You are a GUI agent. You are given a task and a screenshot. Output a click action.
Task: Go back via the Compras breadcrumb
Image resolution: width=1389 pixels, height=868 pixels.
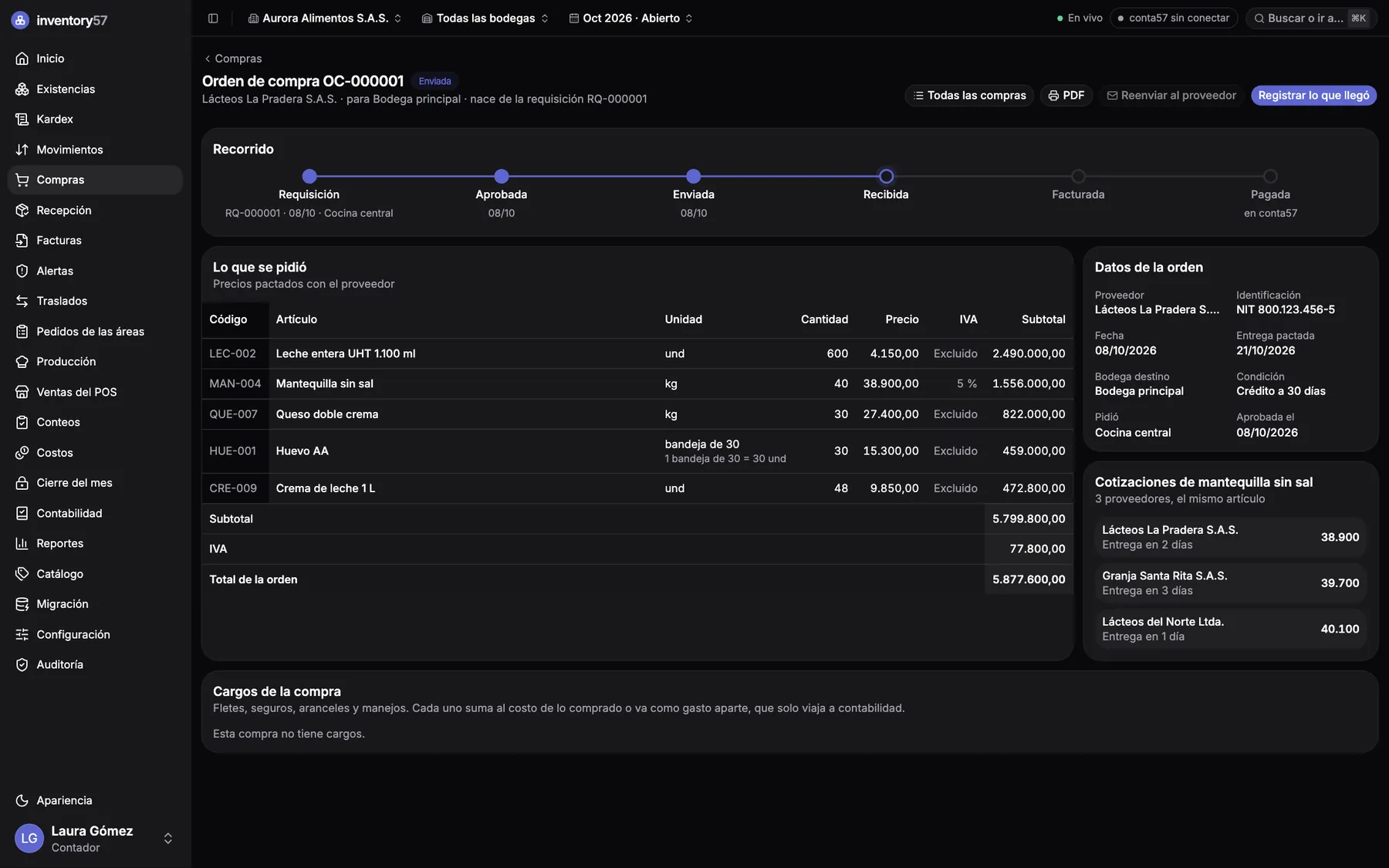point(233,59)
